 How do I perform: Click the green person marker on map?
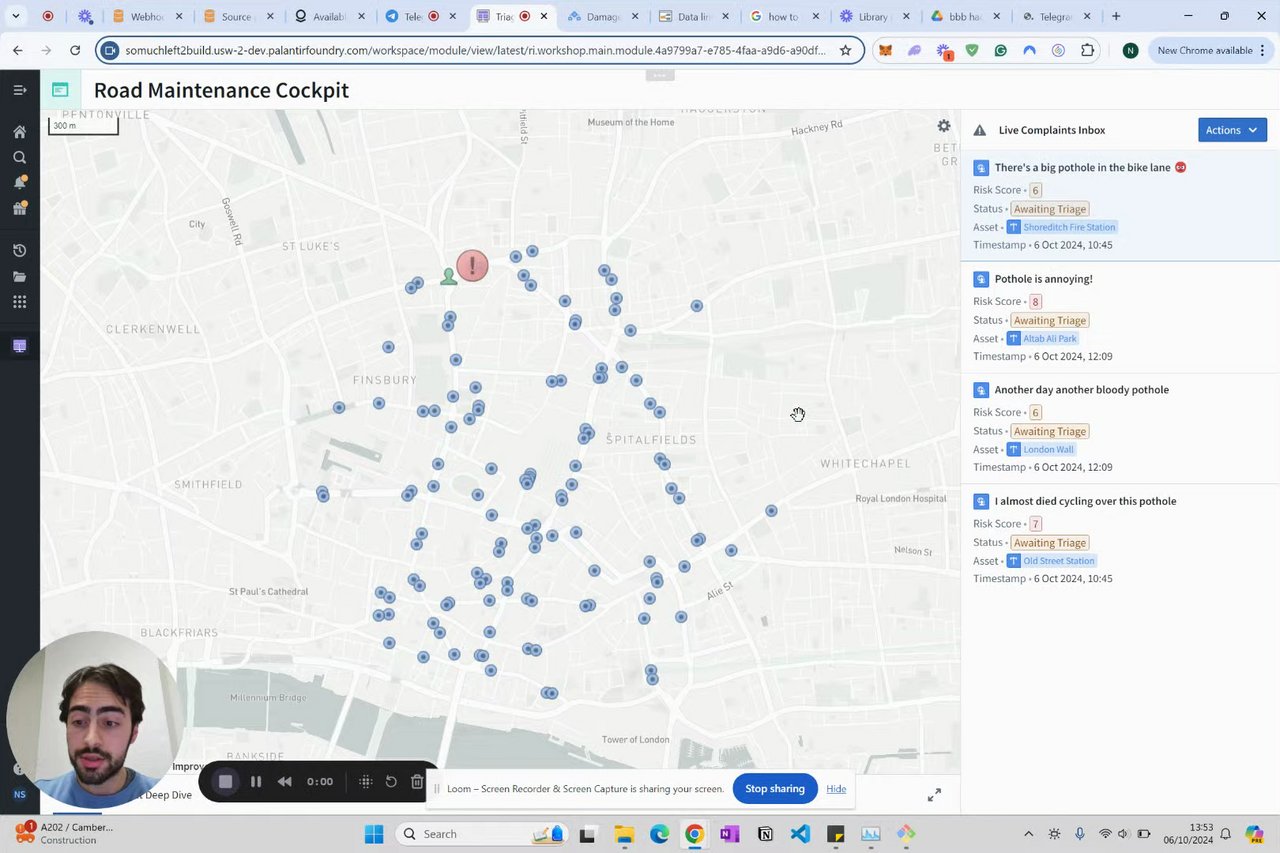coord(449,276)
